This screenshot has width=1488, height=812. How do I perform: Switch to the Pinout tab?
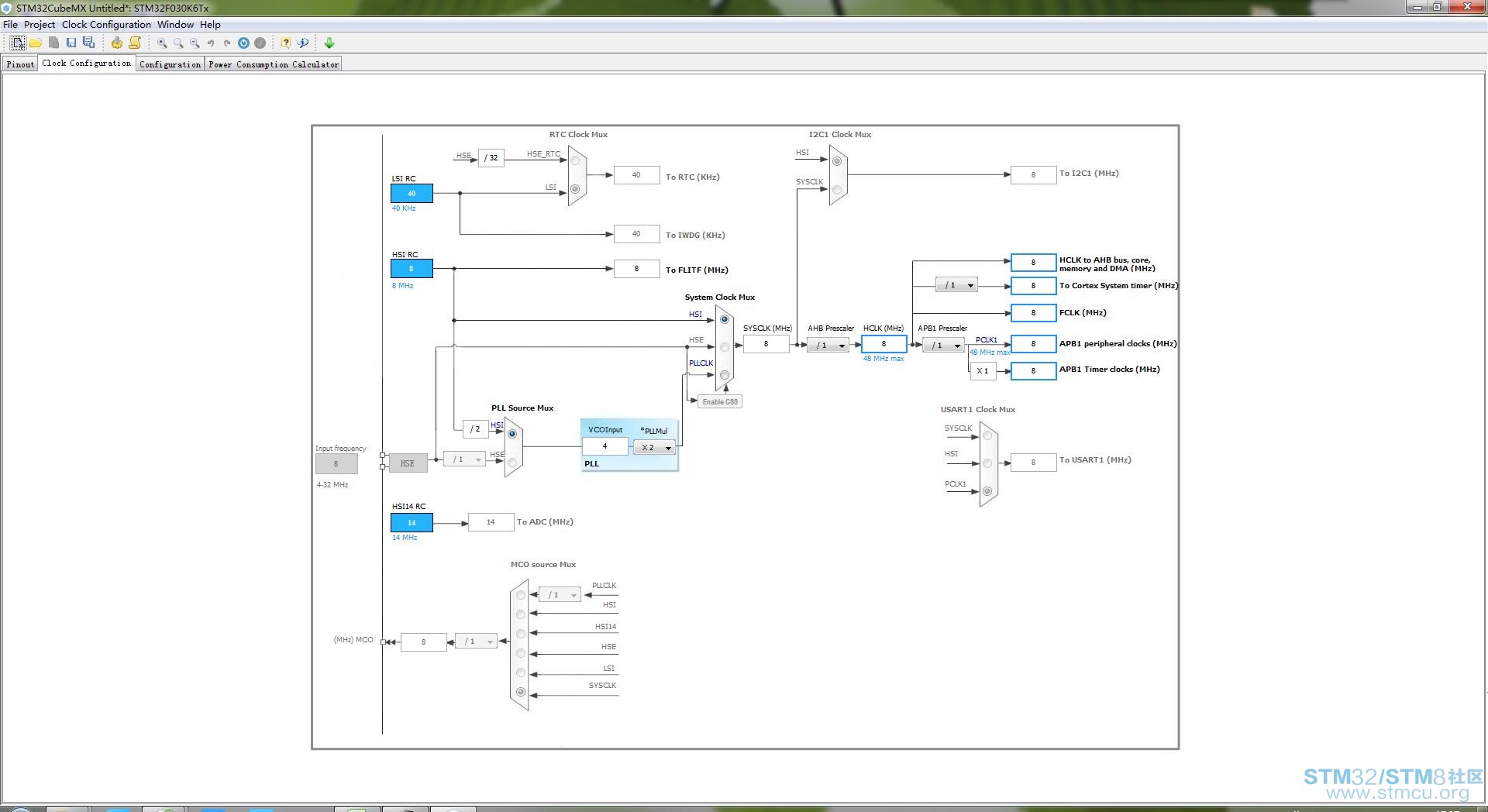click(20, 64)
